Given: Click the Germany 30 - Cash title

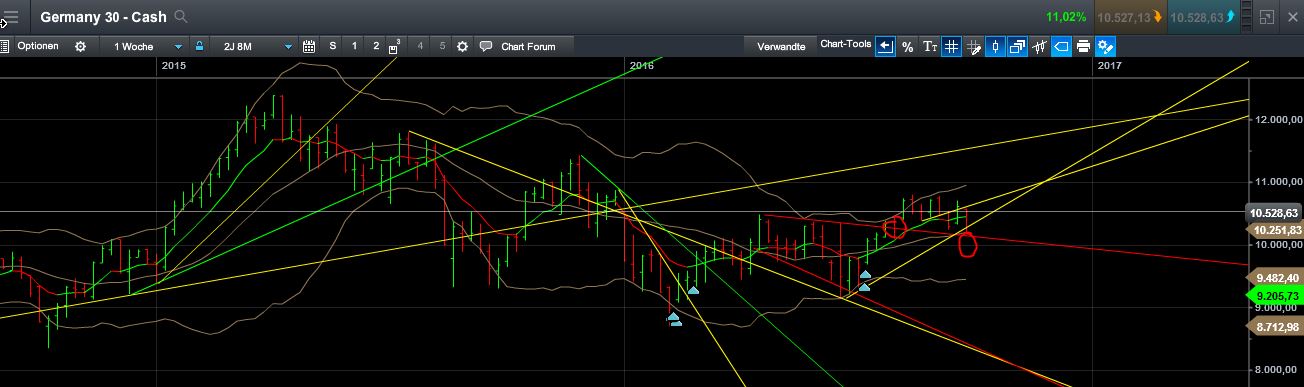Looking at the screenshot, I should [x=103, y=17].
